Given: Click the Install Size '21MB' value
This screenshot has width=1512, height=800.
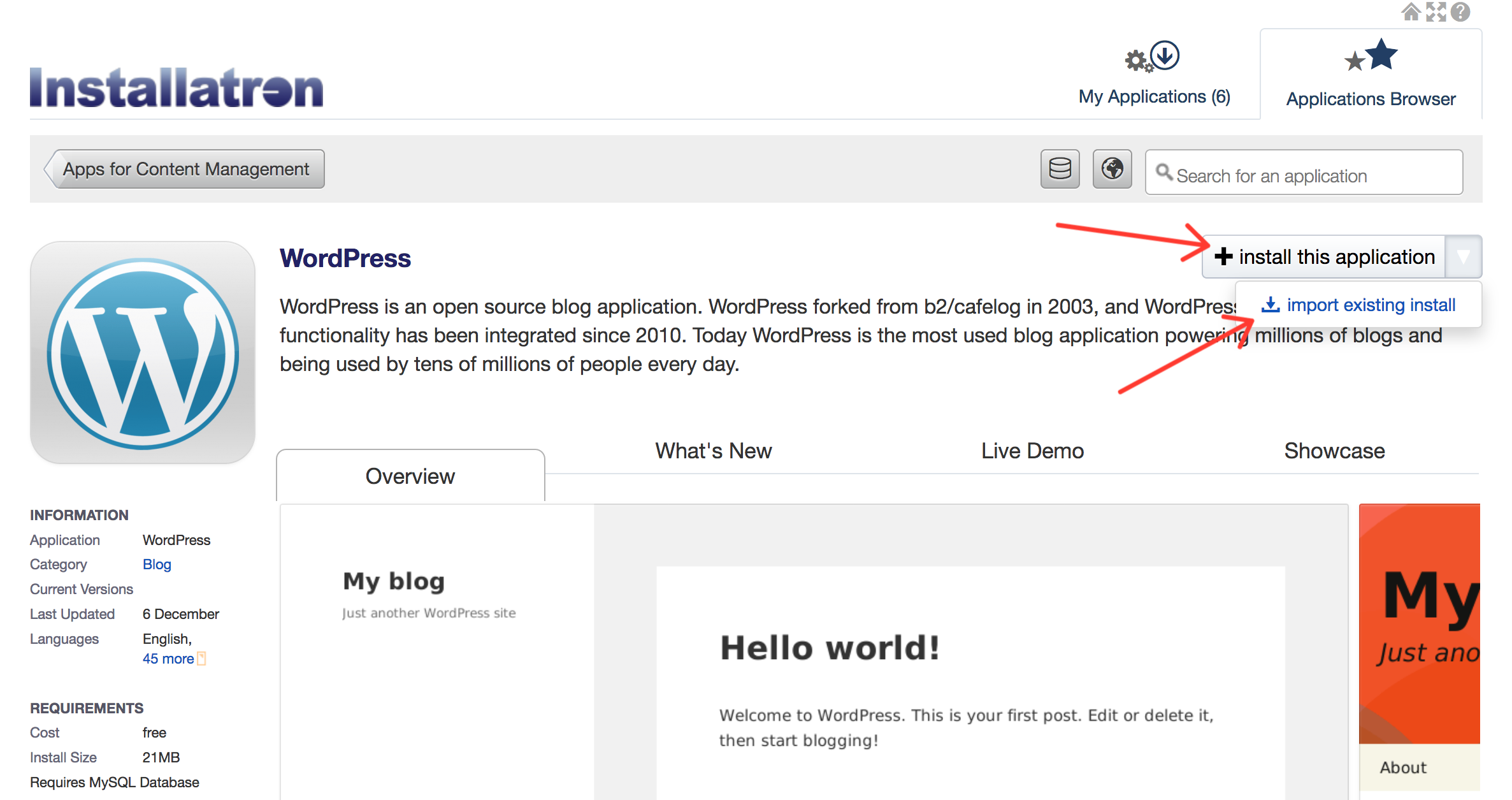Looking at the screenshot, I should 161,757.
